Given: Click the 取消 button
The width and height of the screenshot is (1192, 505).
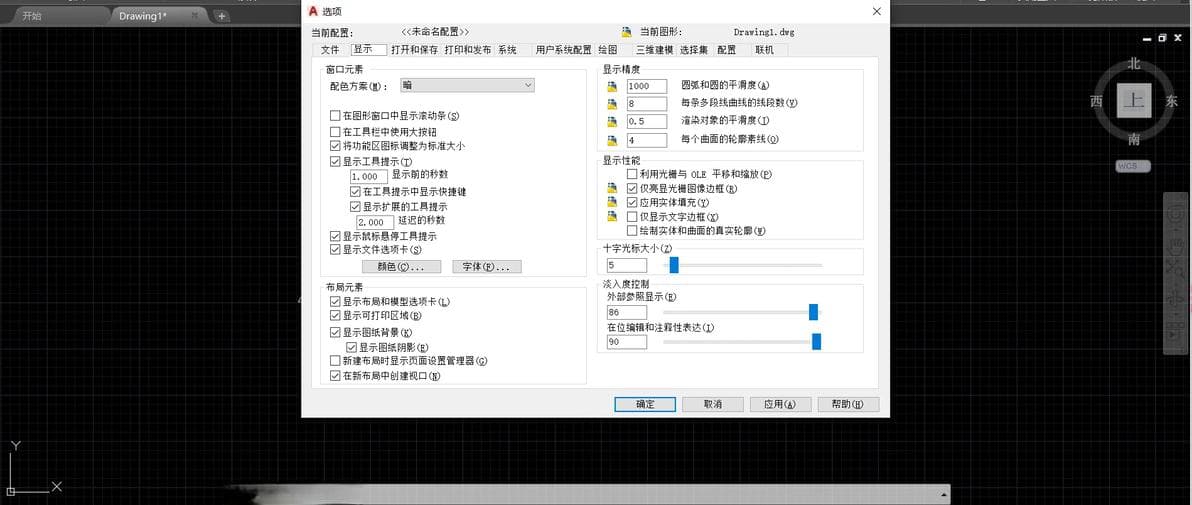Looking at the screenshot, I should tap(712, 405).
